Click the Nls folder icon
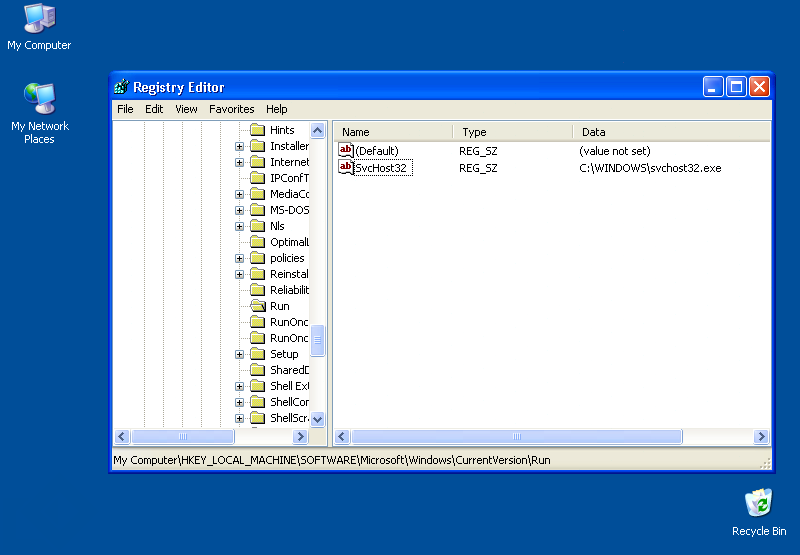This screenshot has height=555, width=800. coord(258,225)
